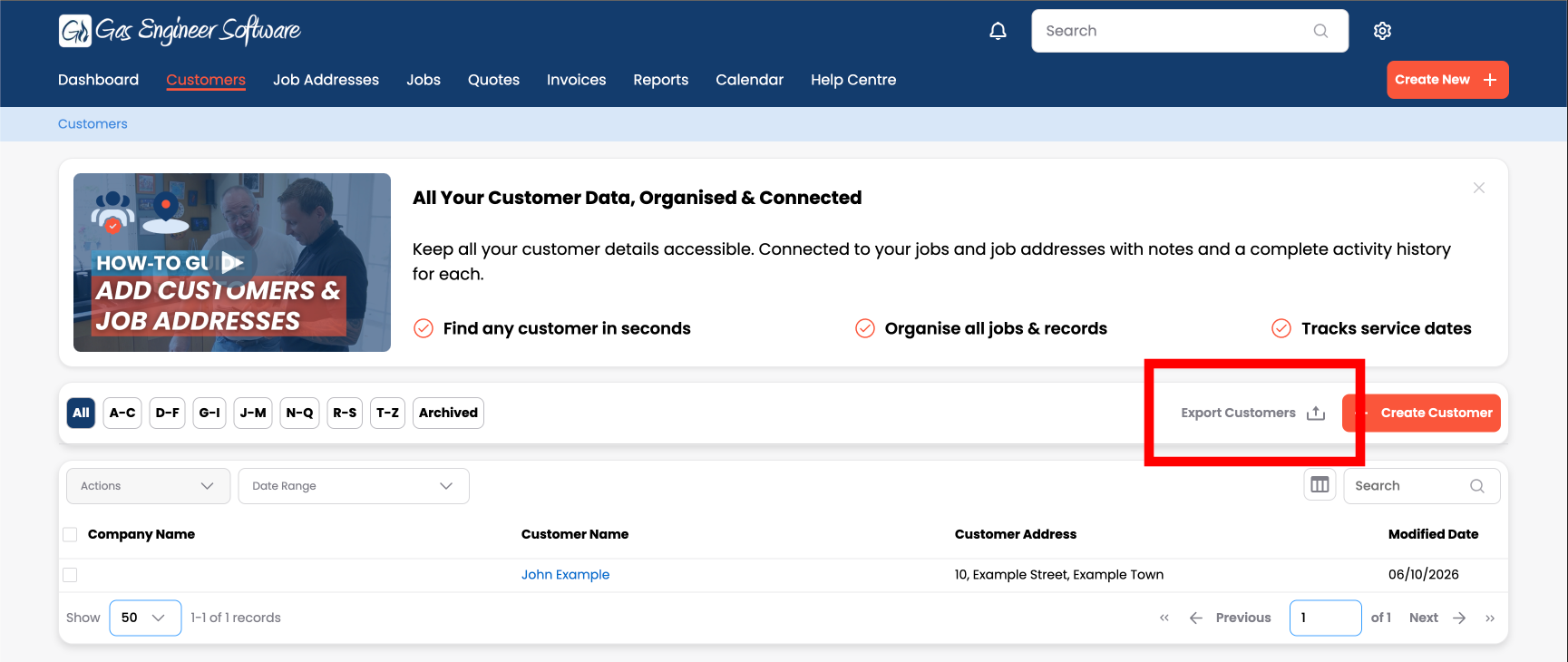This screenshot has height=662, width=1568.
Task: Open the Date Range dropdown
Action: pyautogui.click(x=354, y=486)
